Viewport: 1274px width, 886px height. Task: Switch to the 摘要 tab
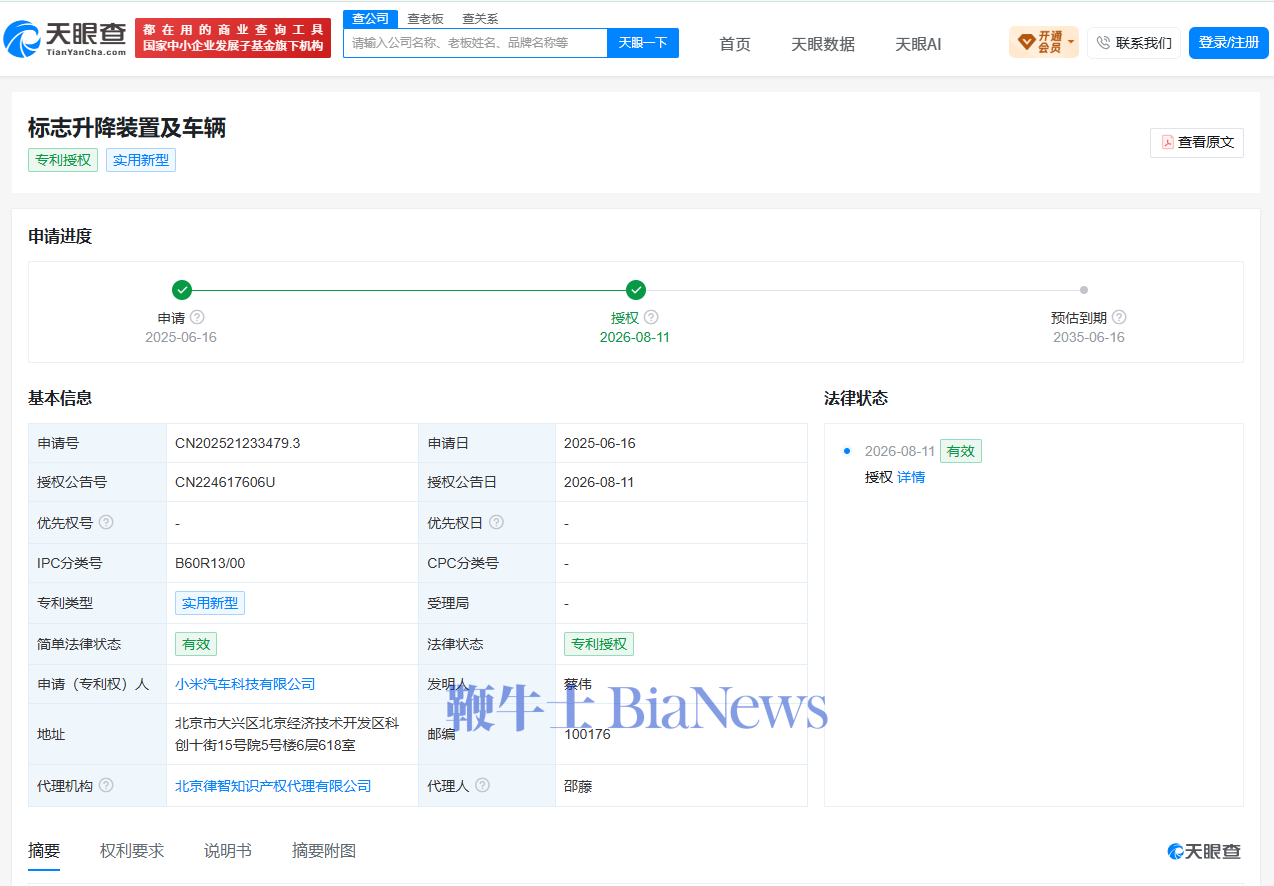pyautogui.click(x=44, y=851)
